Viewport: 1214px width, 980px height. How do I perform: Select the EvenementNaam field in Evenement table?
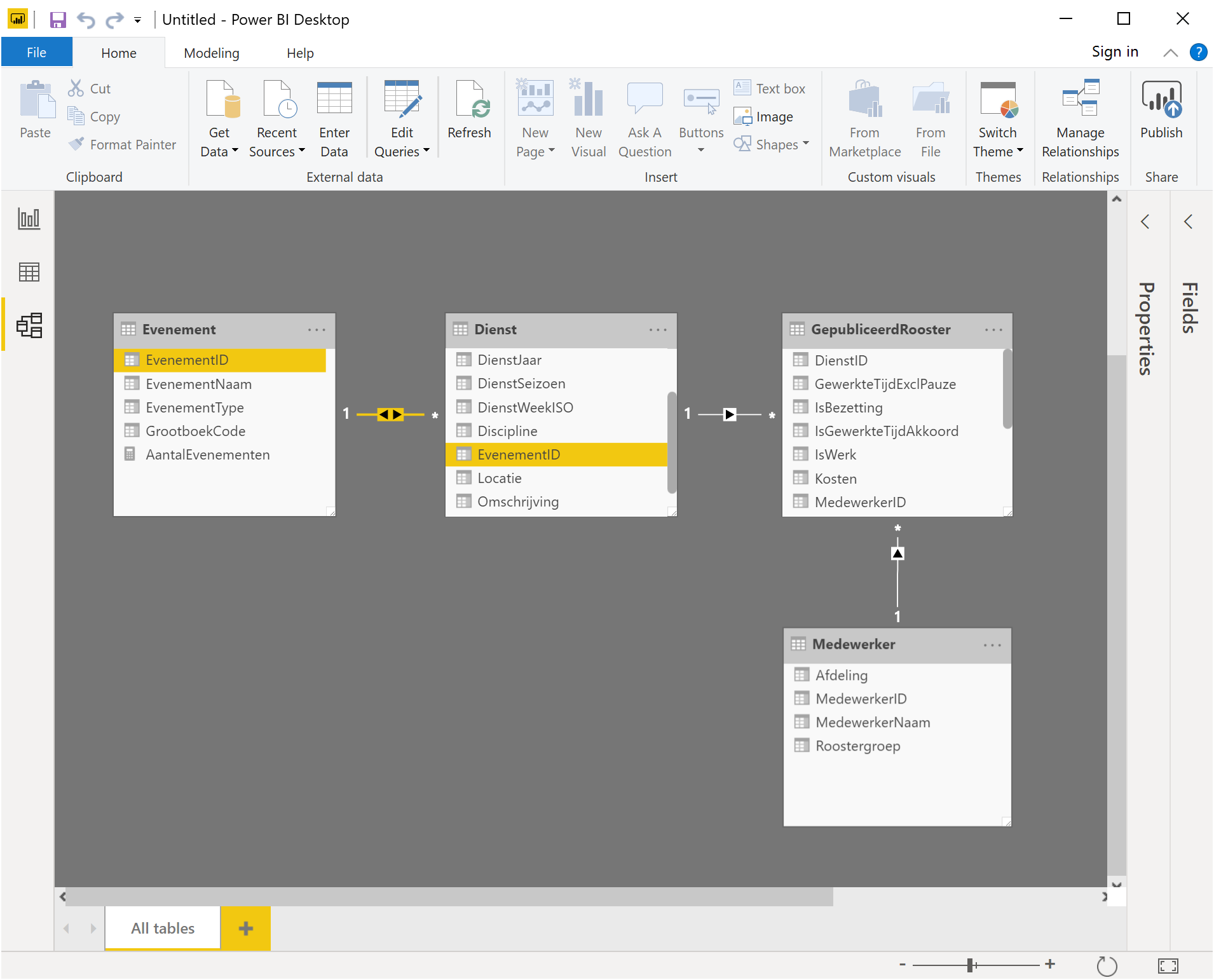coord(198,384)
